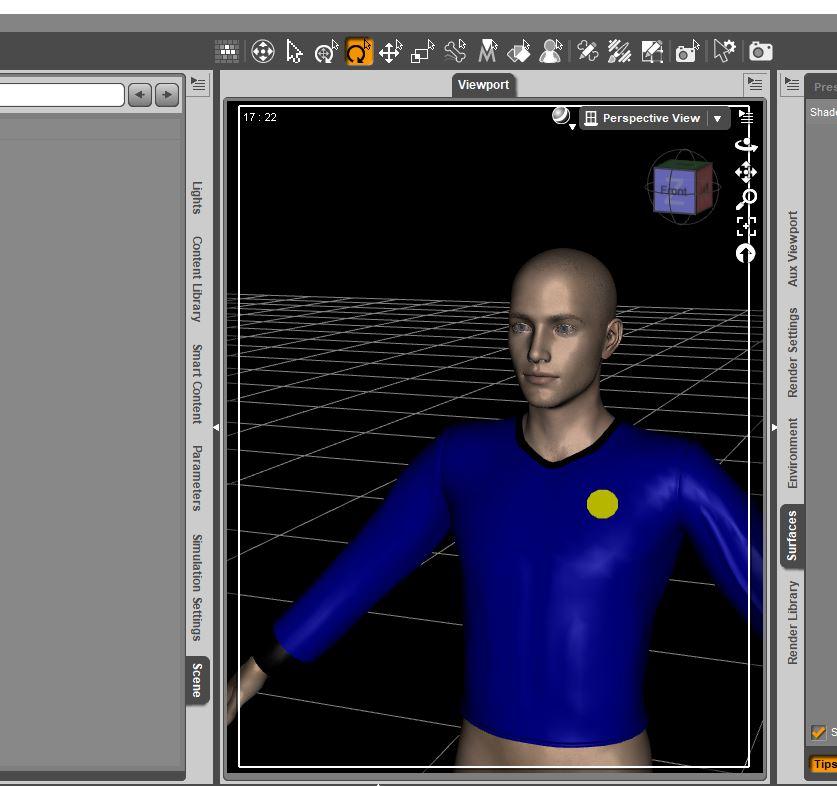Open the cursor-with-gear tool settings icon
Viewport: 837px width, 786px height.
(725, 52)
